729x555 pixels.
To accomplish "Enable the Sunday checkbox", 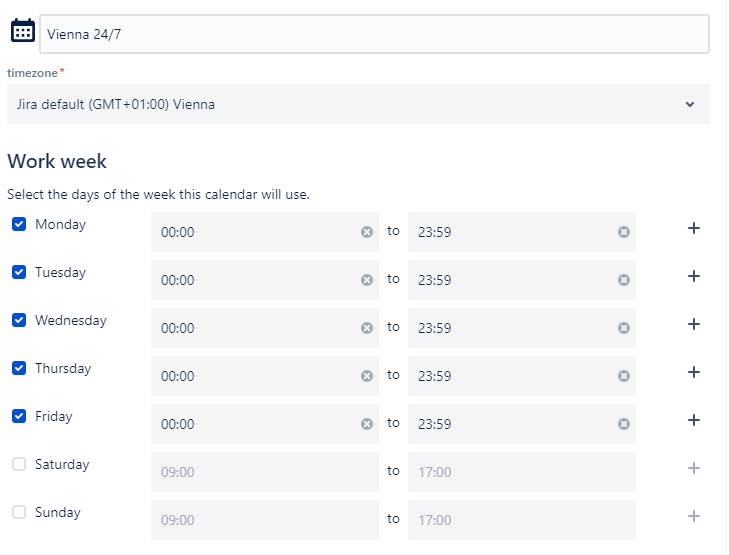I will coord(19,512).
